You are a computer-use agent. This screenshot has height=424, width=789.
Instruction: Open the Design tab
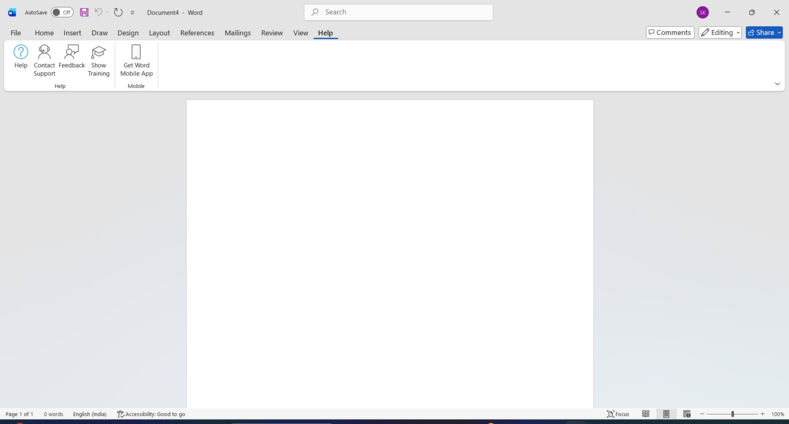(128, 33)
